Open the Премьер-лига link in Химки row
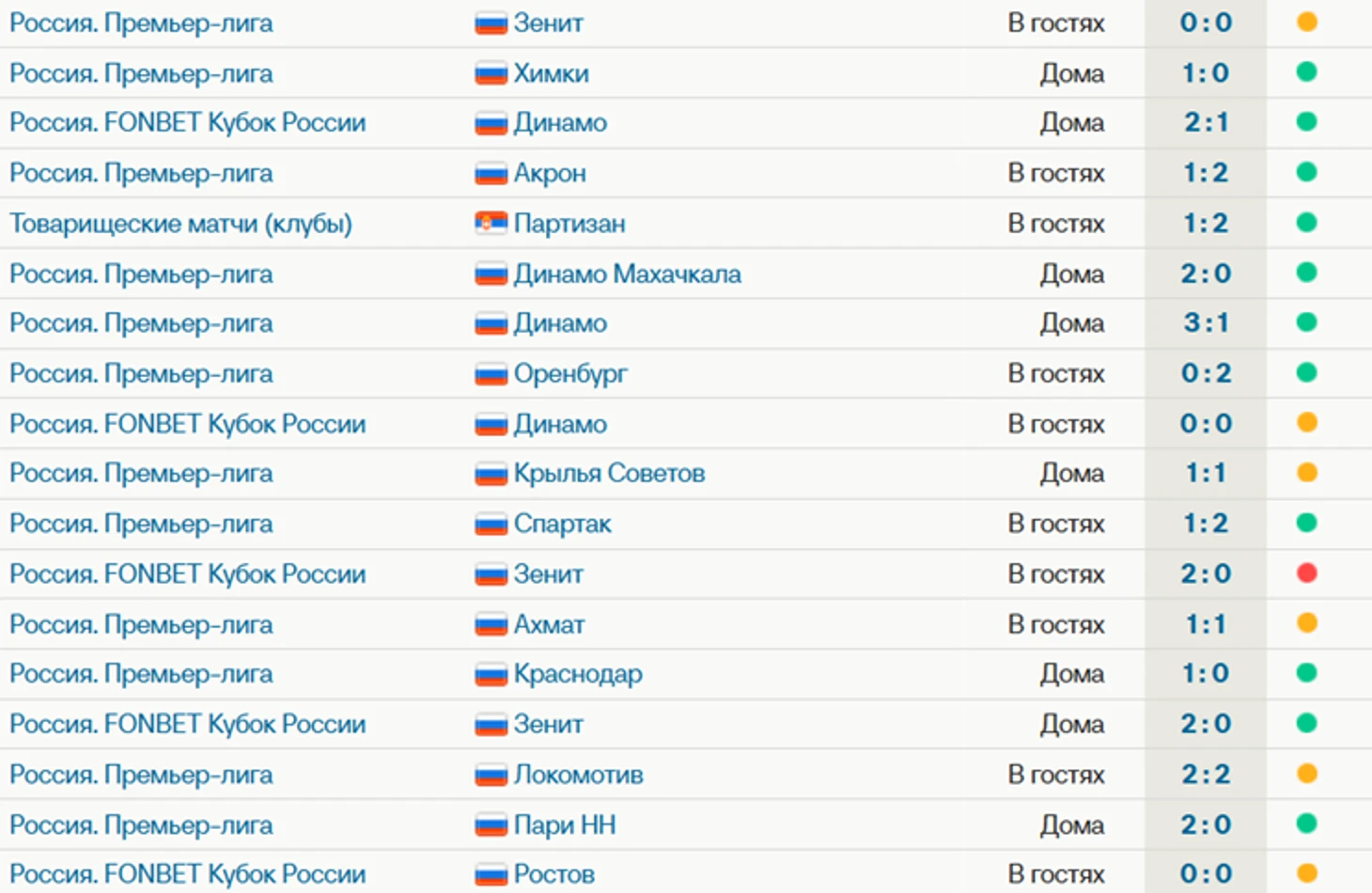1372x893 pixels. 141,73
